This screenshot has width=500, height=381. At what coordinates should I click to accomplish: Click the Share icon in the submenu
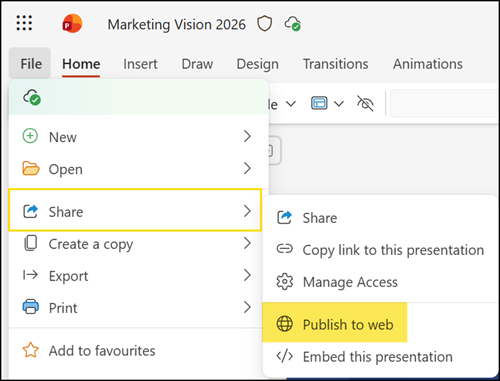pyautogui.click(x=284, y=217)
